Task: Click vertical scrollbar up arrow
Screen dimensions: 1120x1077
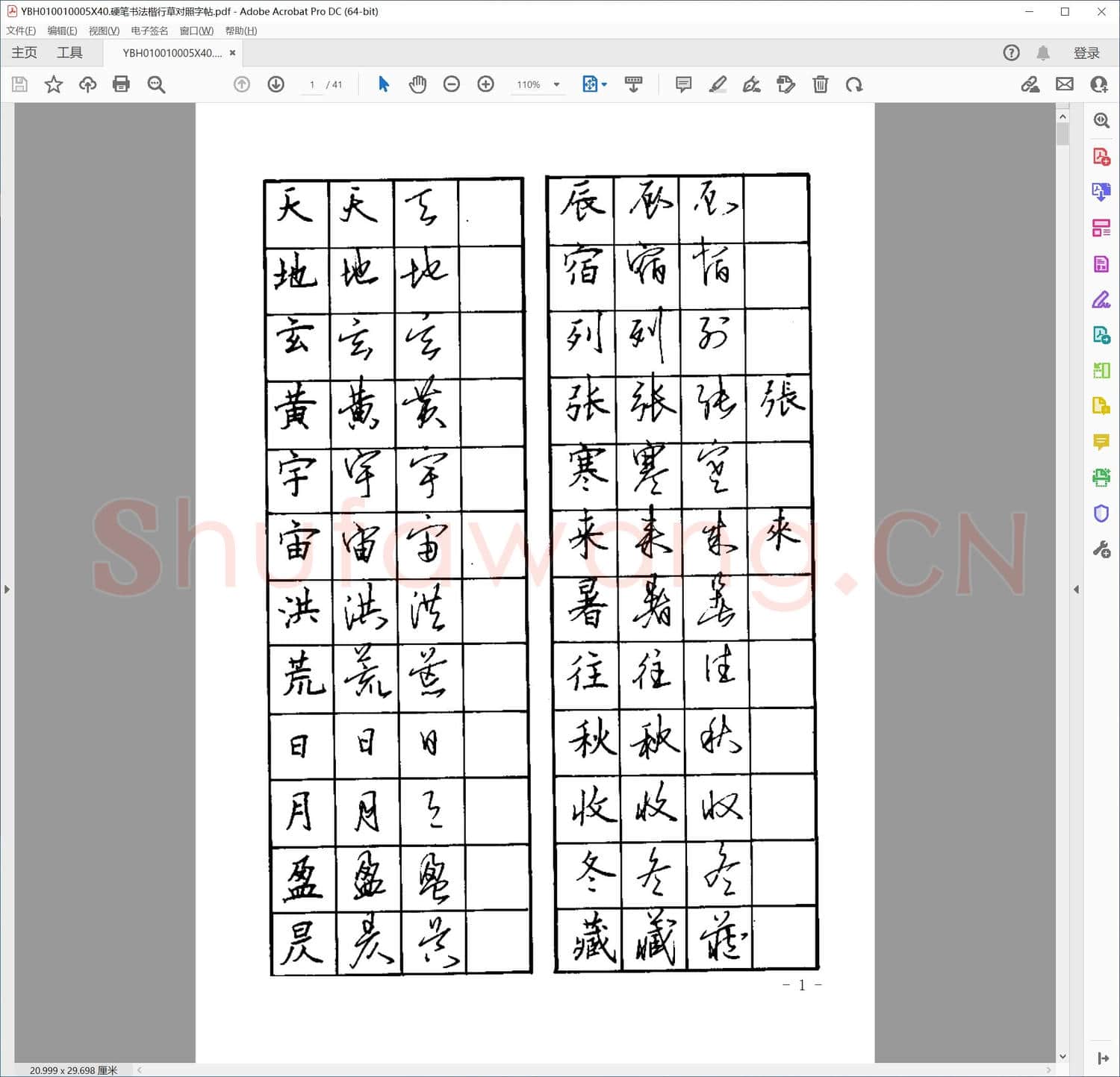Action: [x=1063, y=116]
